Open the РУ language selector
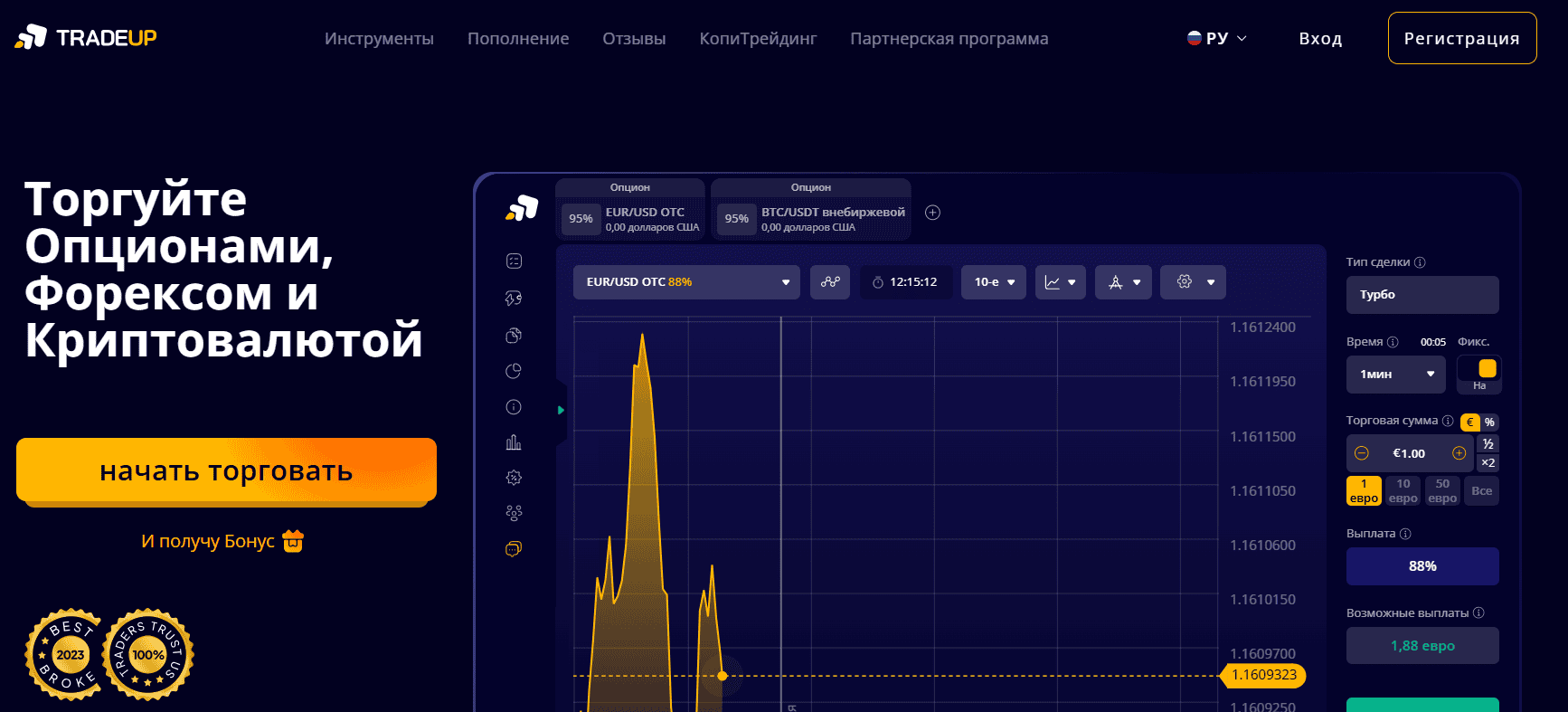Image resolution: width=1568 pixels, height=712 pixels. (1217, 38)
